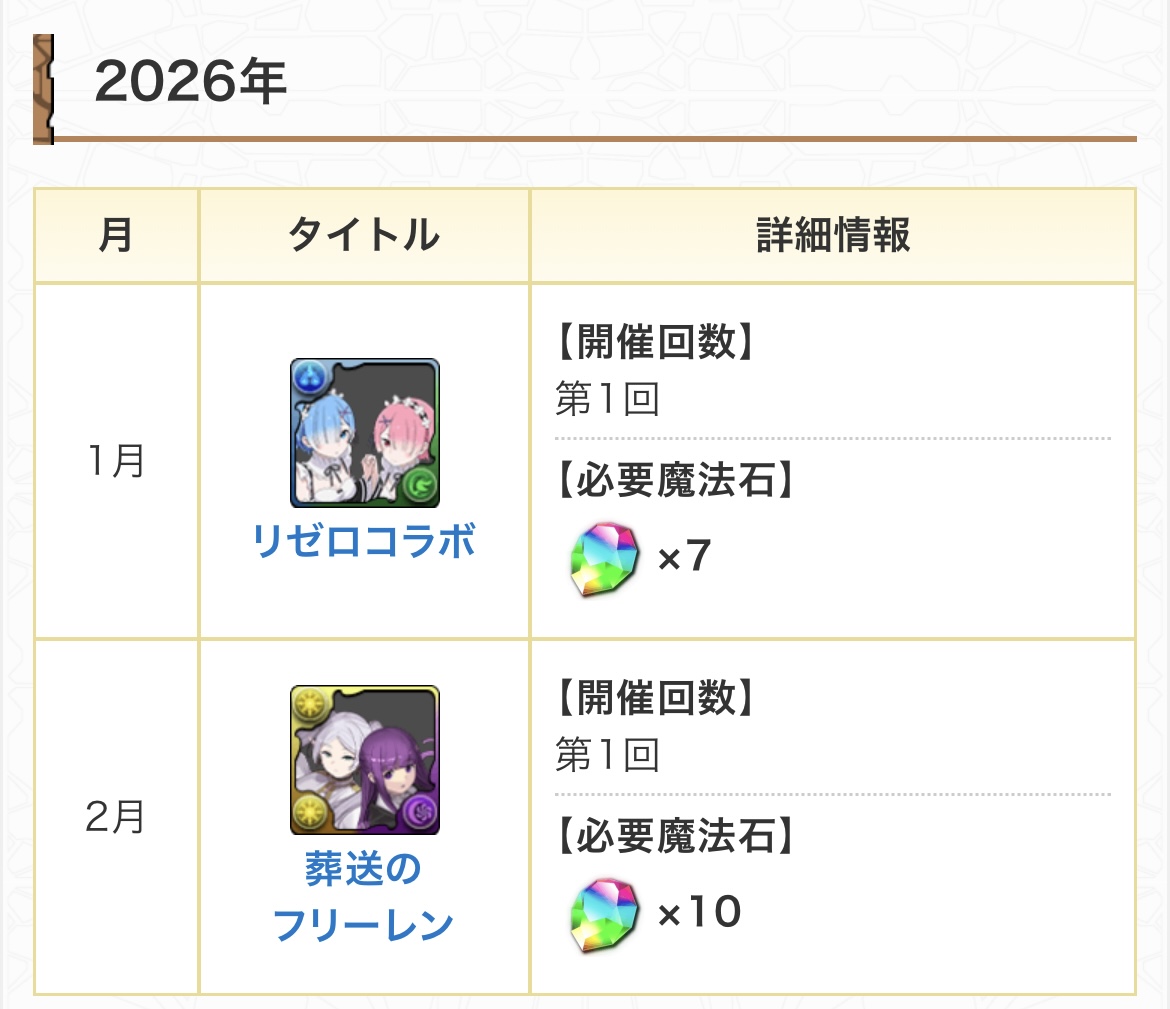
Task: Click the brown ornament beside the 2026年 heading
Action: click(x=43, y=89)
